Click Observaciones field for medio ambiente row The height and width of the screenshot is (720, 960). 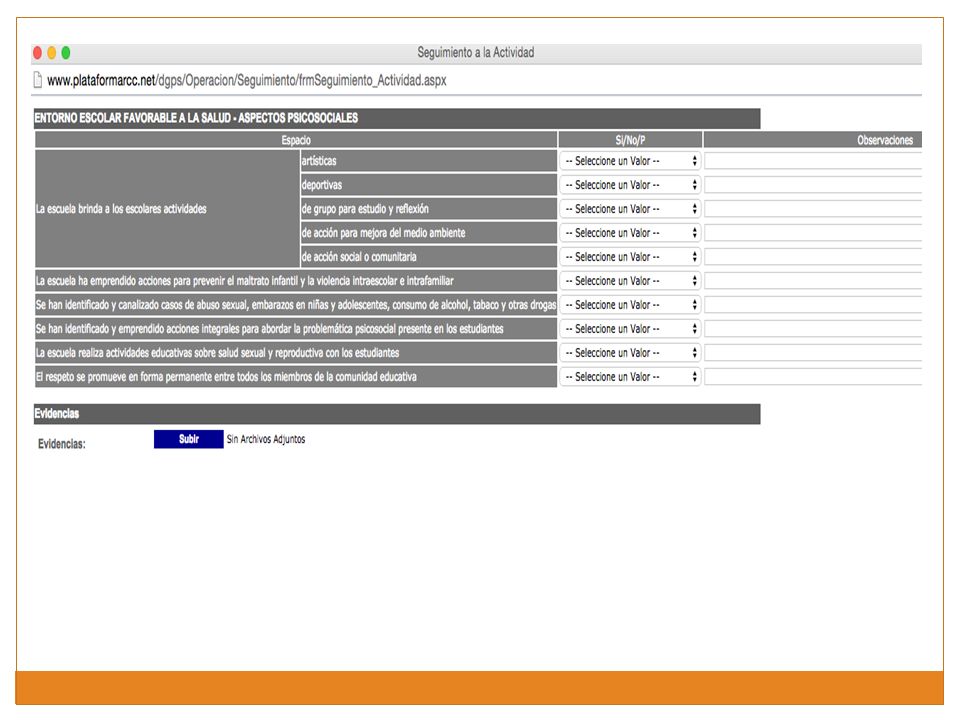coord(813,233)
